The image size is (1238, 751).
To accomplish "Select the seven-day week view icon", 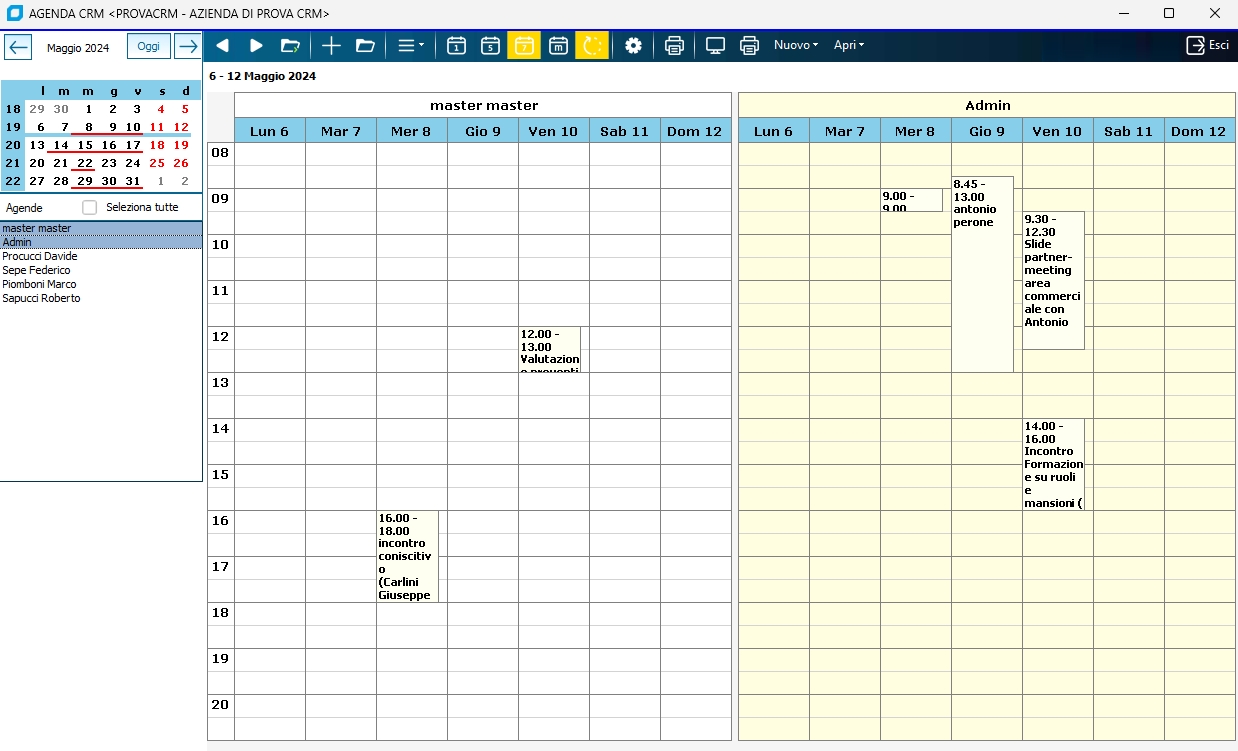I will (x=524, y=45).
